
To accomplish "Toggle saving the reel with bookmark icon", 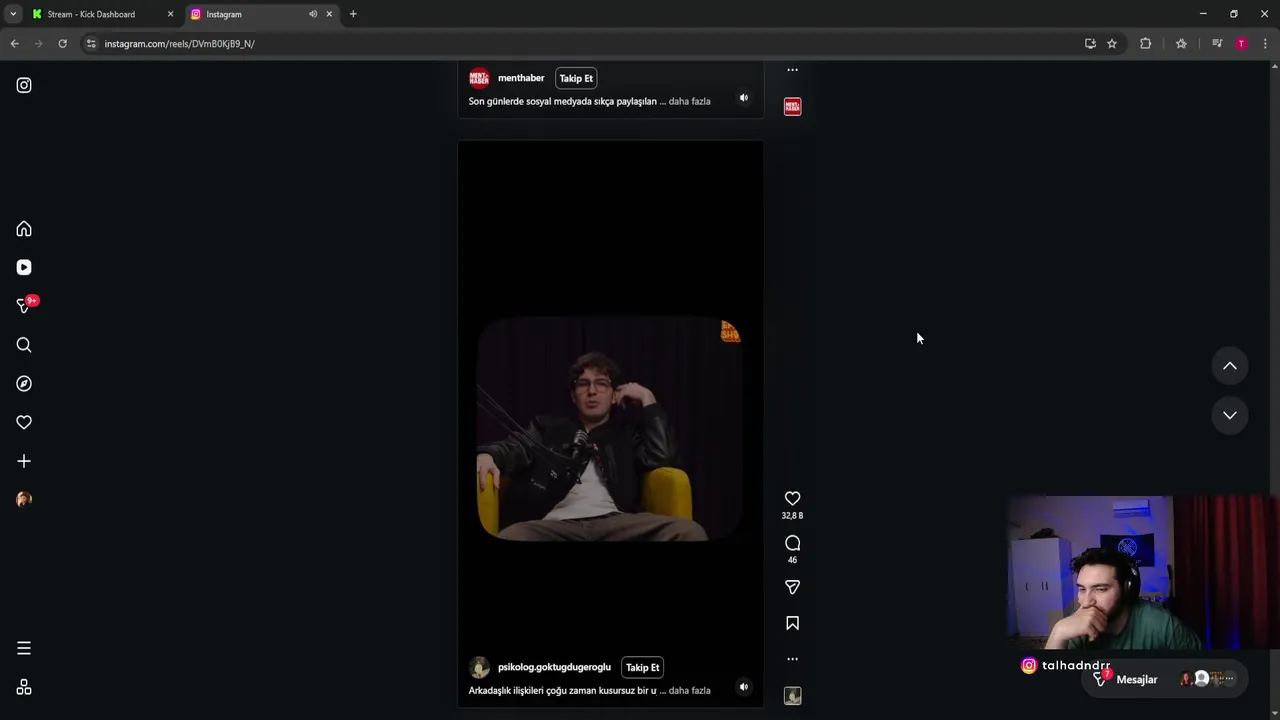I will [792, 623].
